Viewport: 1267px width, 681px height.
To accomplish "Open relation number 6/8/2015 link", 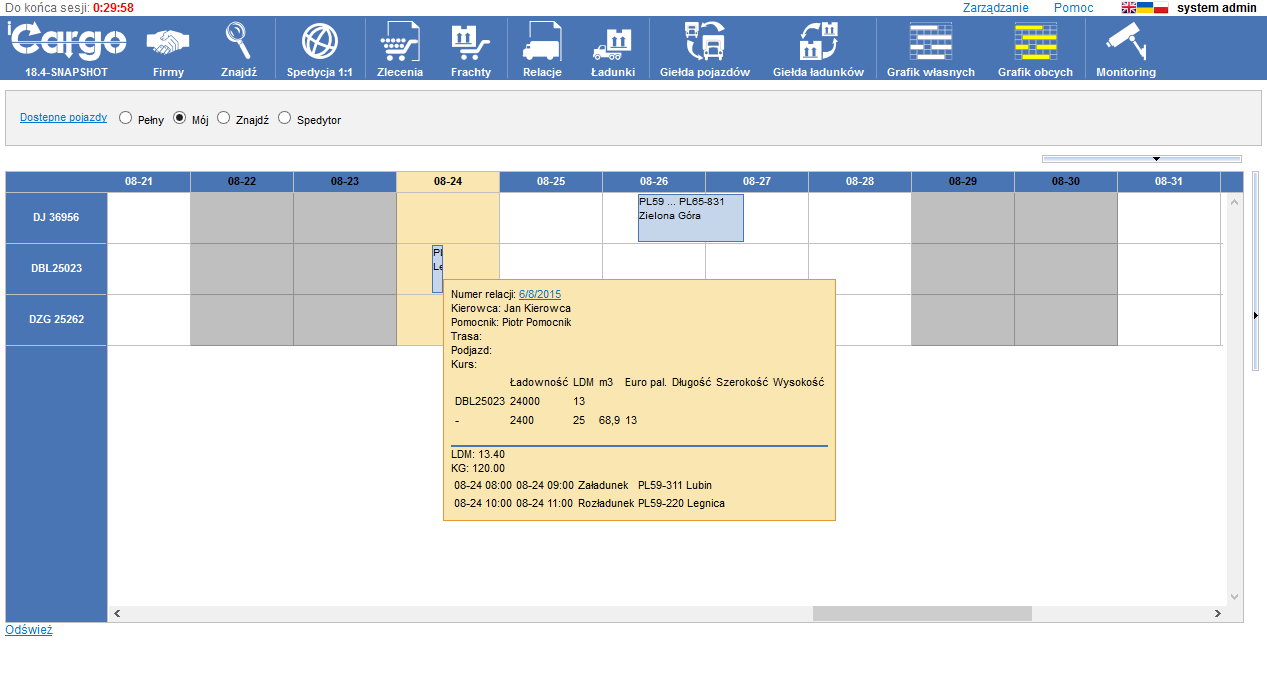I will (539, 295).
